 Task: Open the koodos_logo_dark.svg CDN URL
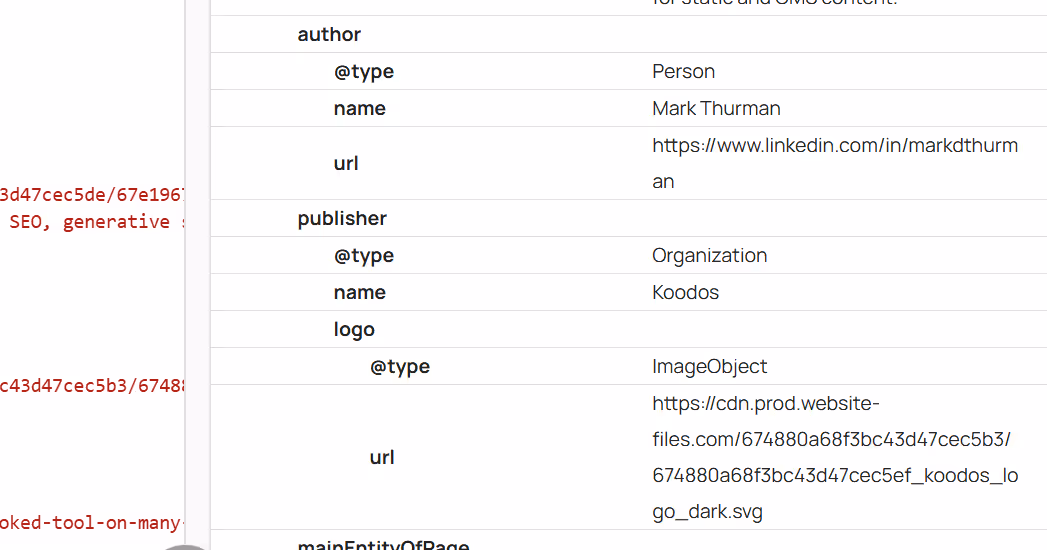(x=835, y=457)
